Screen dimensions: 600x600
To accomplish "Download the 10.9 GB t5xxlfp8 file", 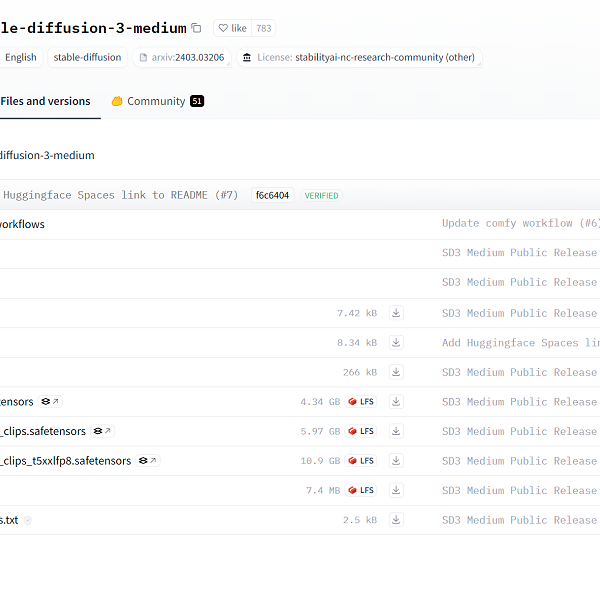I will click(x=396, y=461).
